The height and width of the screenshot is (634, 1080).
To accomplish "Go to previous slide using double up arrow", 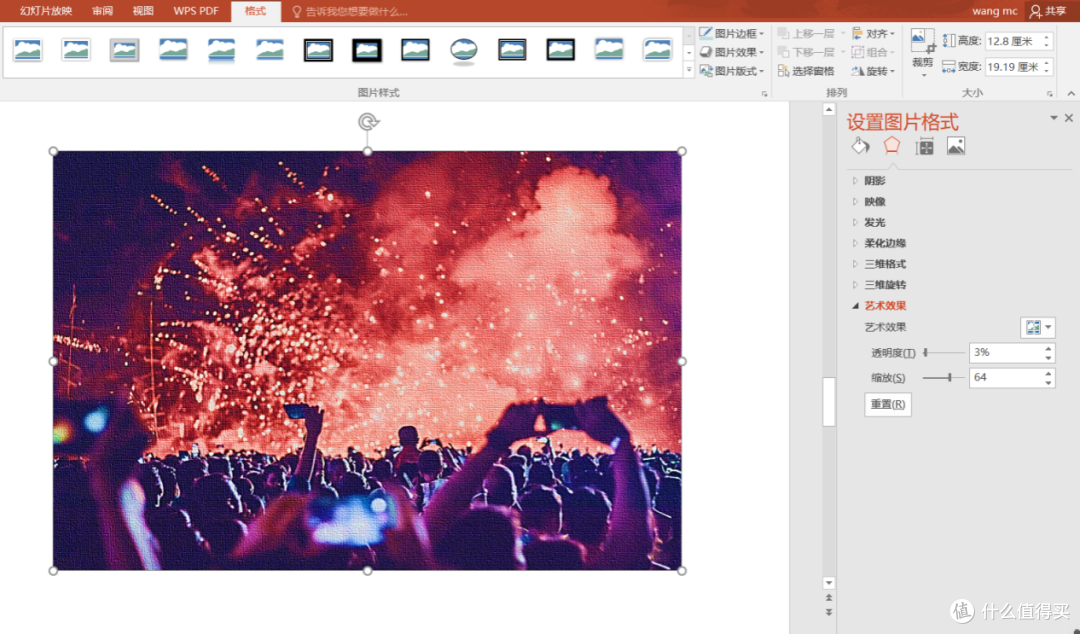I will point(829,597).
